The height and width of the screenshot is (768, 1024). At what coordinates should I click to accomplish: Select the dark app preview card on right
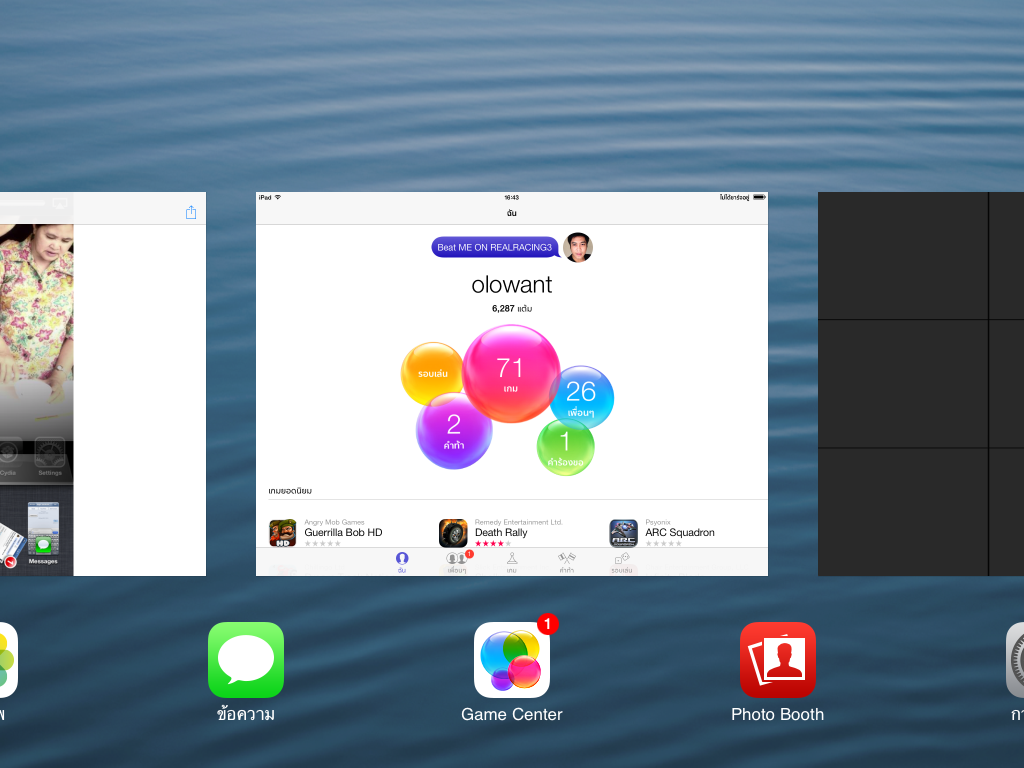tap(921, 384)
